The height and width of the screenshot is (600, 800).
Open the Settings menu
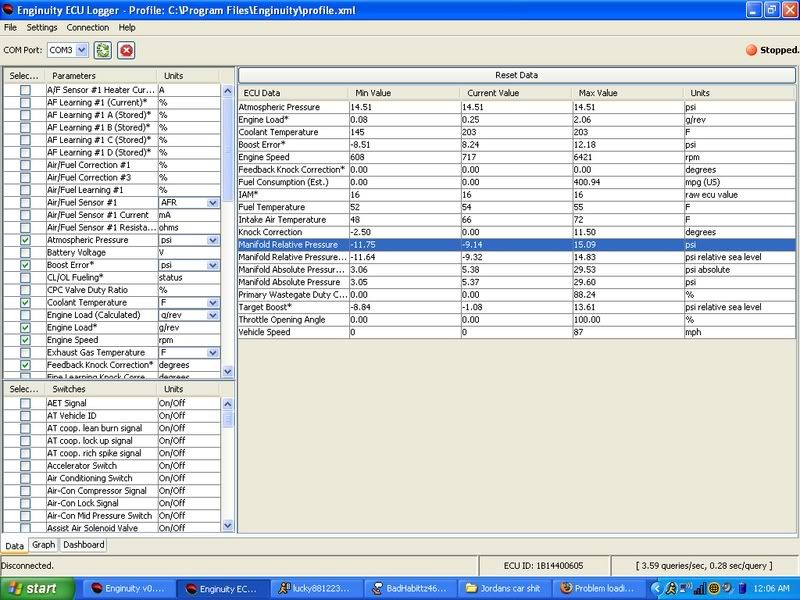coord(42,28)
